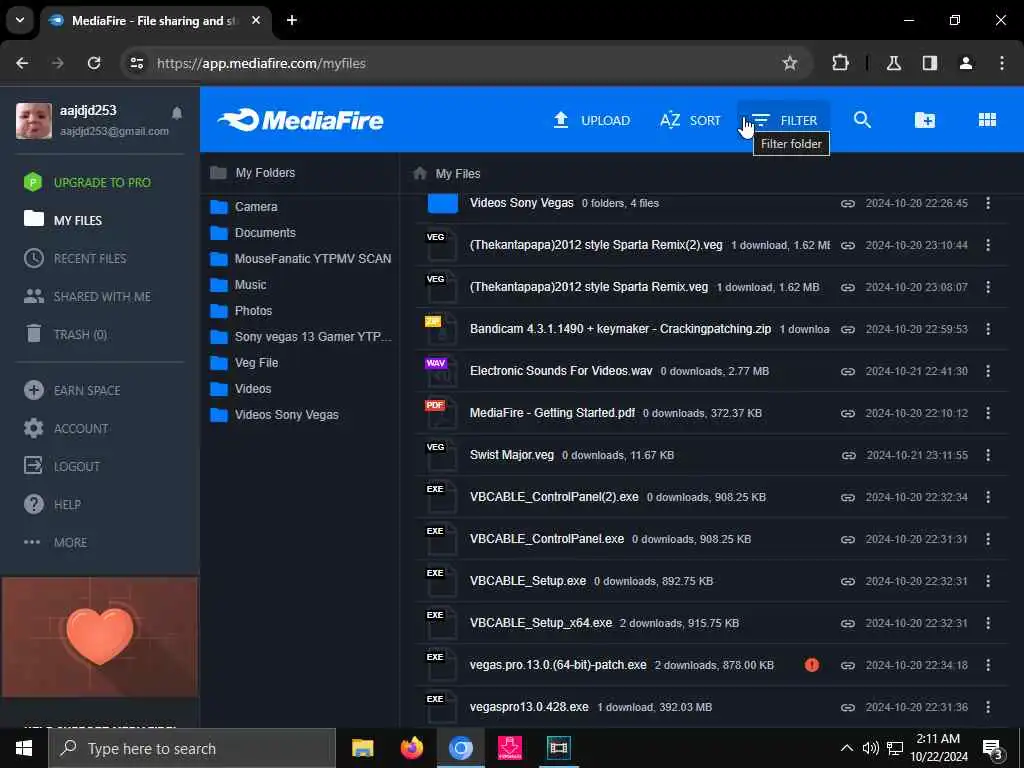Open options menu for Swist Major.veg

click(987, 455)
